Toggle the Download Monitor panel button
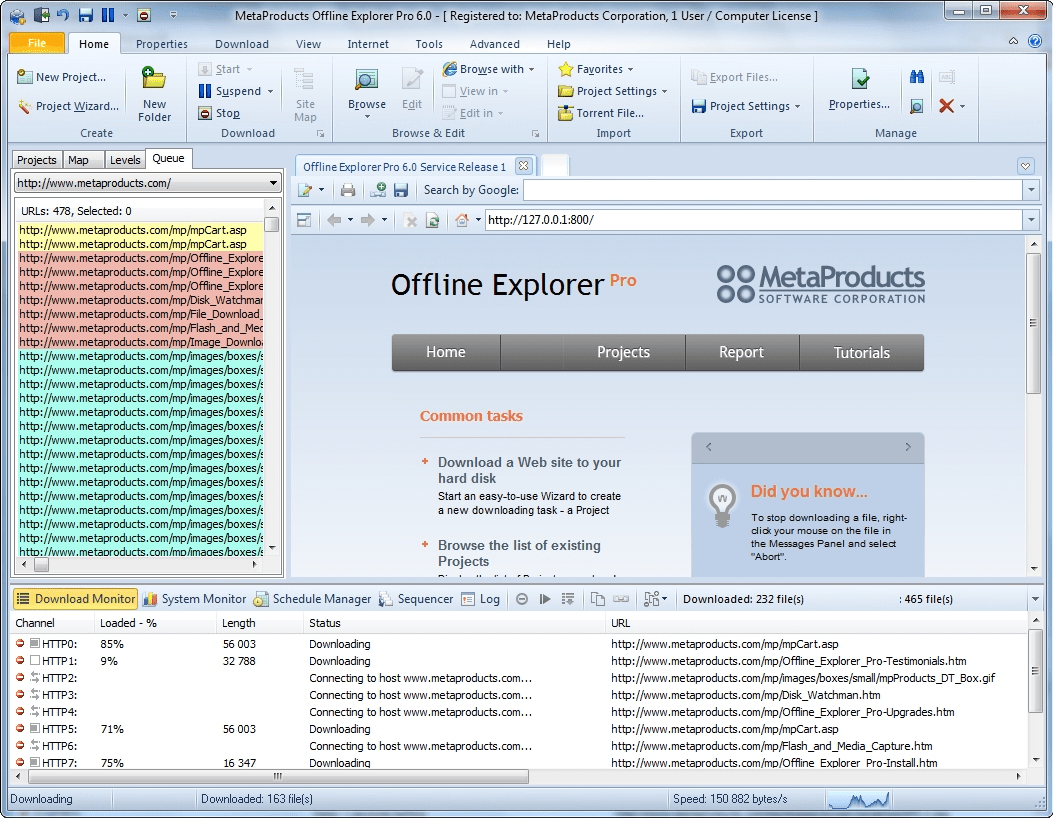 (x=76, y=599)
